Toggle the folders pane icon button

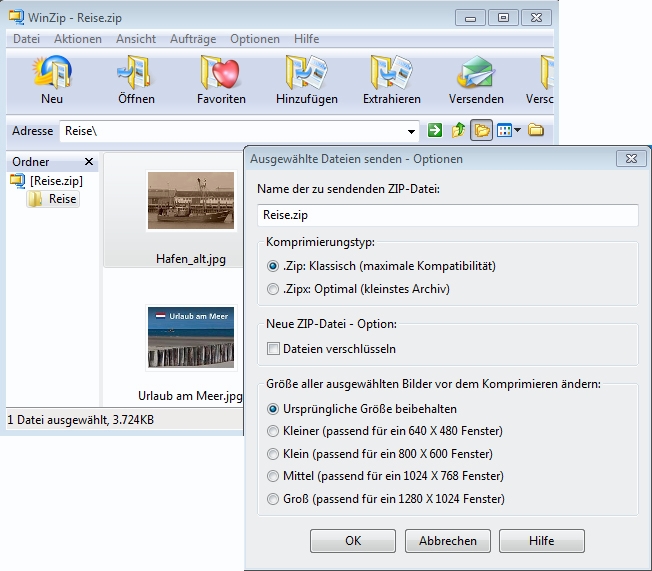tap(481, 131)
